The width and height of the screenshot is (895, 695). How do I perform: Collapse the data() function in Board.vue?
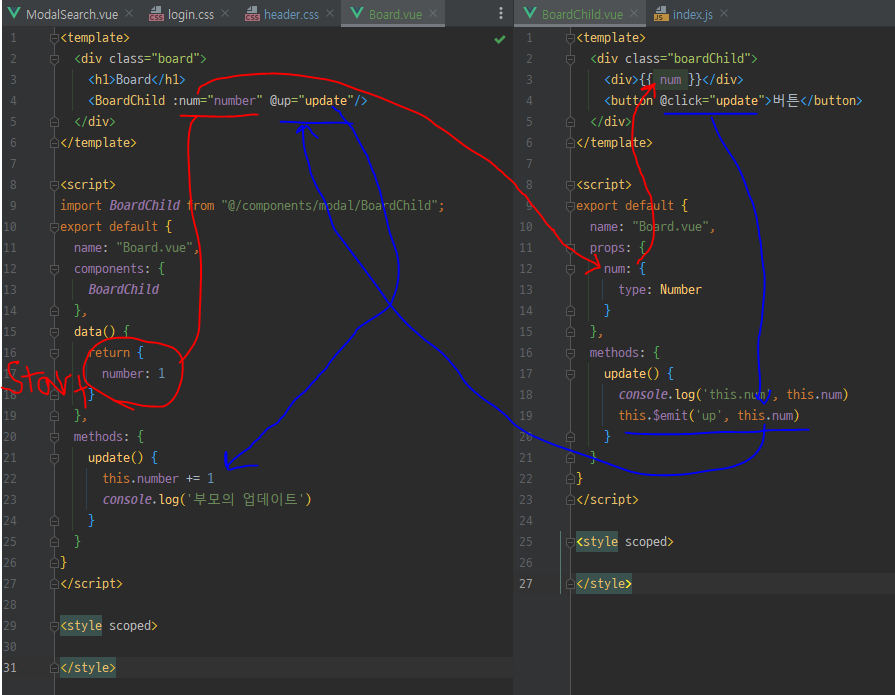pos(54,332)
